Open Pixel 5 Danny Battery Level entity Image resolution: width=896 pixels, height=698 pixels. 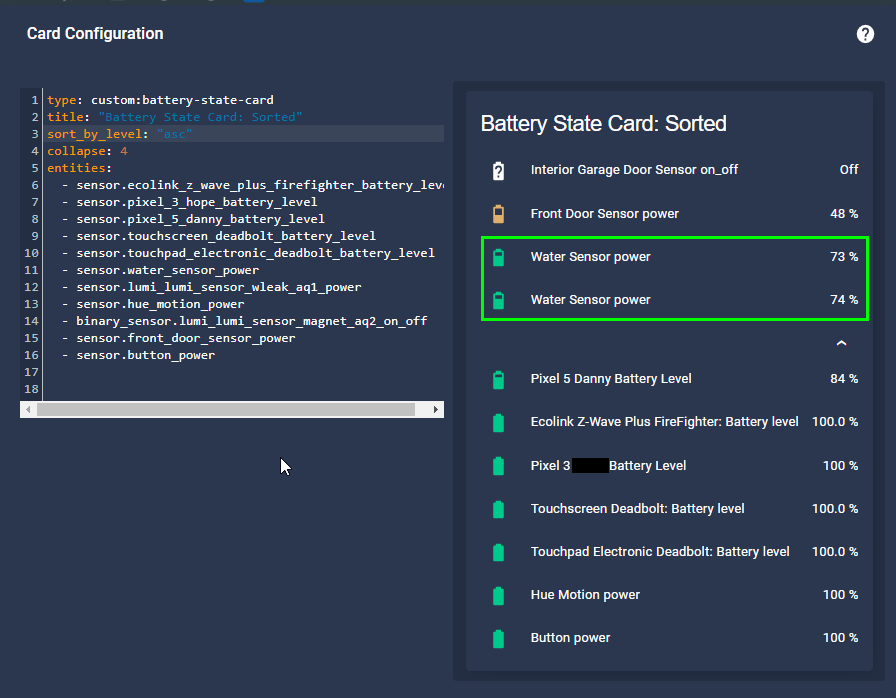tap(611, 379)
